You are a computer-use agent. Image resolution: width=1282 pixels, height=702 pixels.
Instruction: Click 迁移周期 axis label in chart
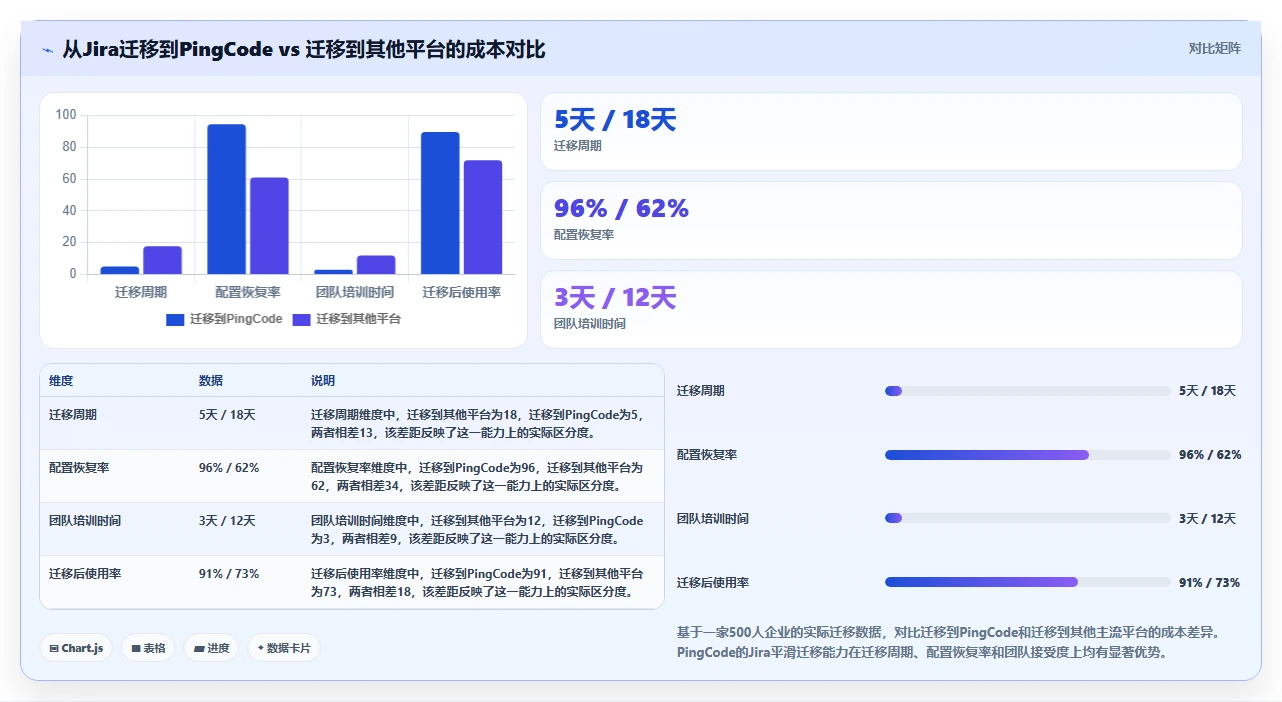tap(141, 292)
